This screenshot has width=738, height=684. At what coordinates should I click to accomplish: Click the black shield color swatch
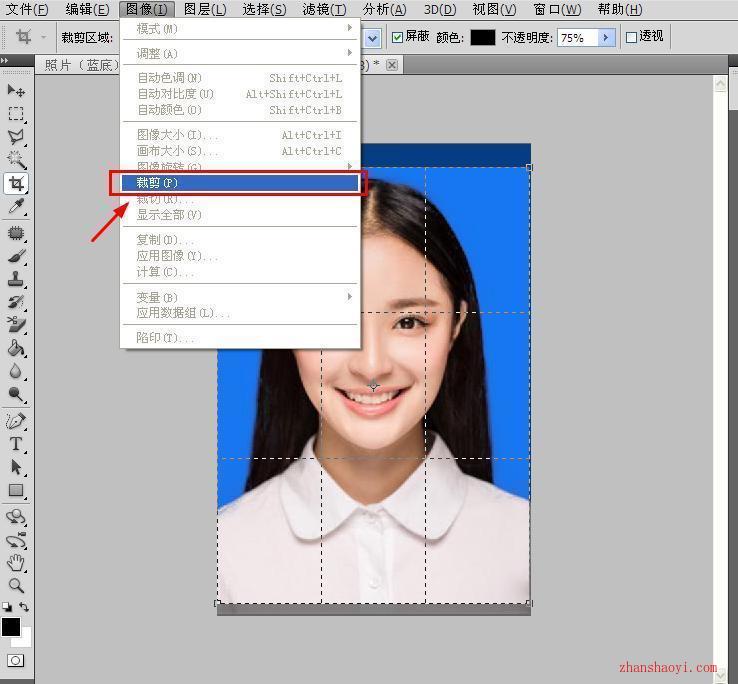tap(483, 37)
